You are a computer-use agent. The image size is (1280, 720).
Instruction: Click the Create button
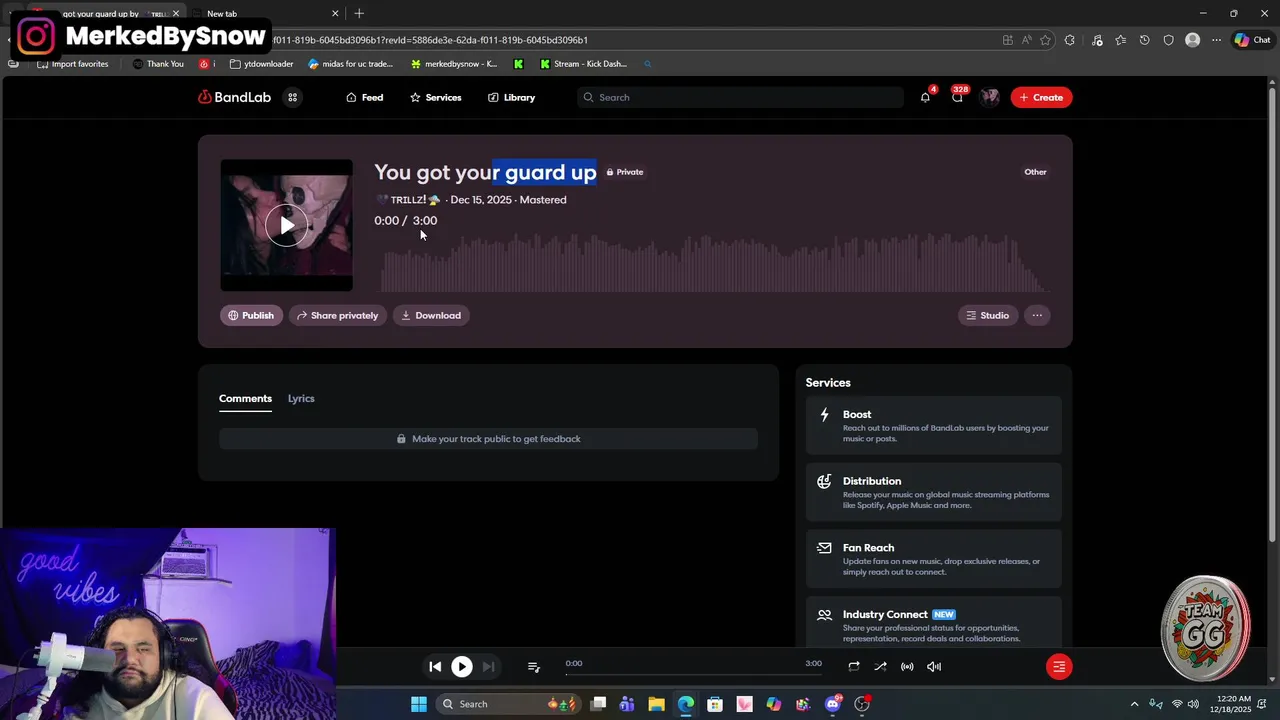(x=1041, y=97)
